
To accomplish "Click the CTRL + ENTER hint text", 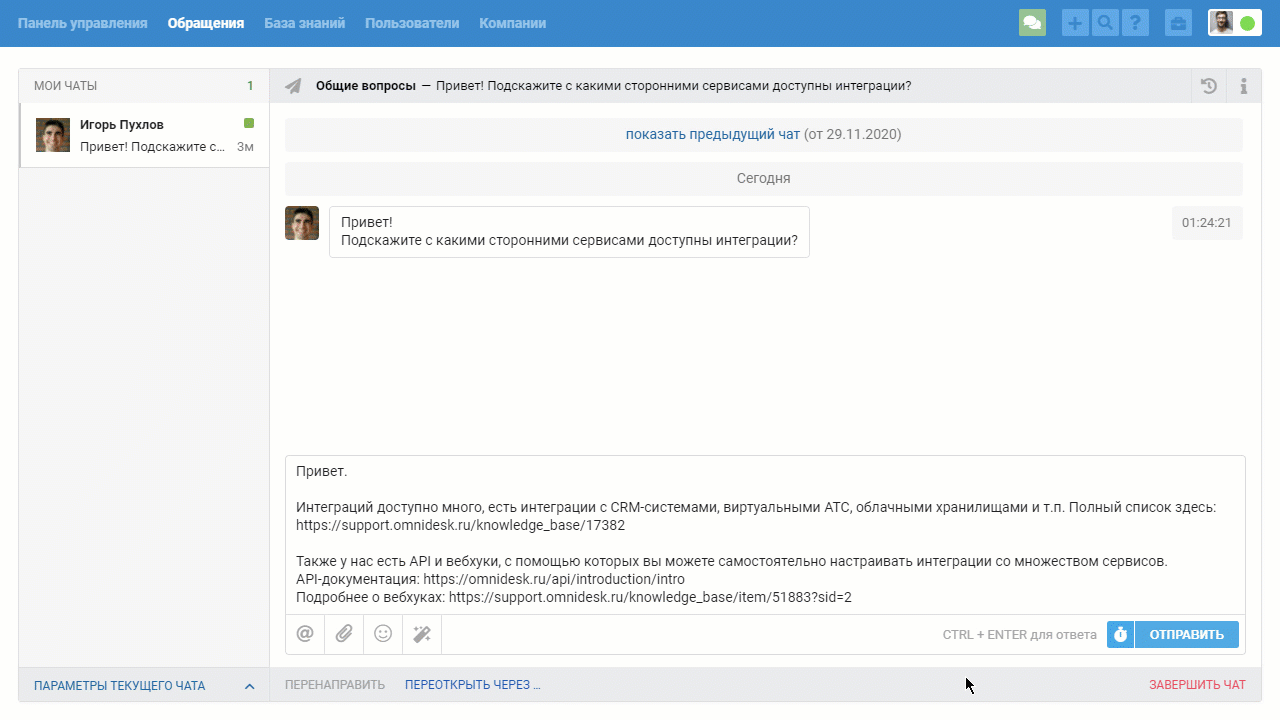I will pos(1019,635).
